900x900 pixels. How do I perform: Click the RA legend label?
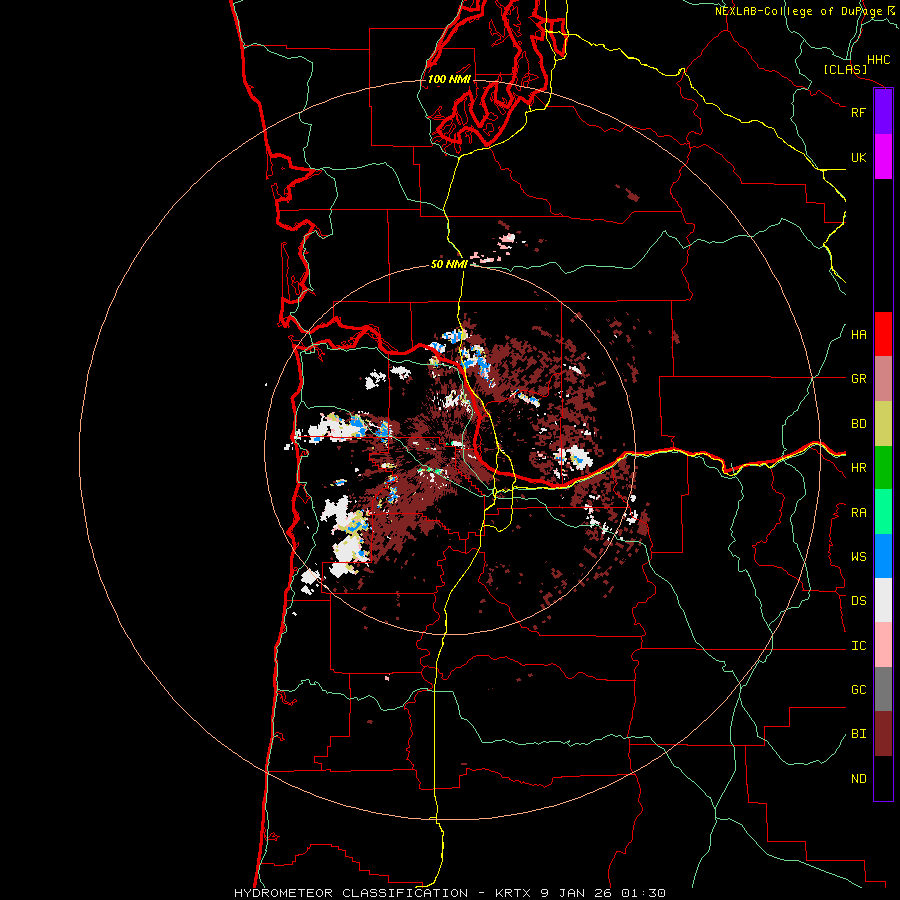858,513
